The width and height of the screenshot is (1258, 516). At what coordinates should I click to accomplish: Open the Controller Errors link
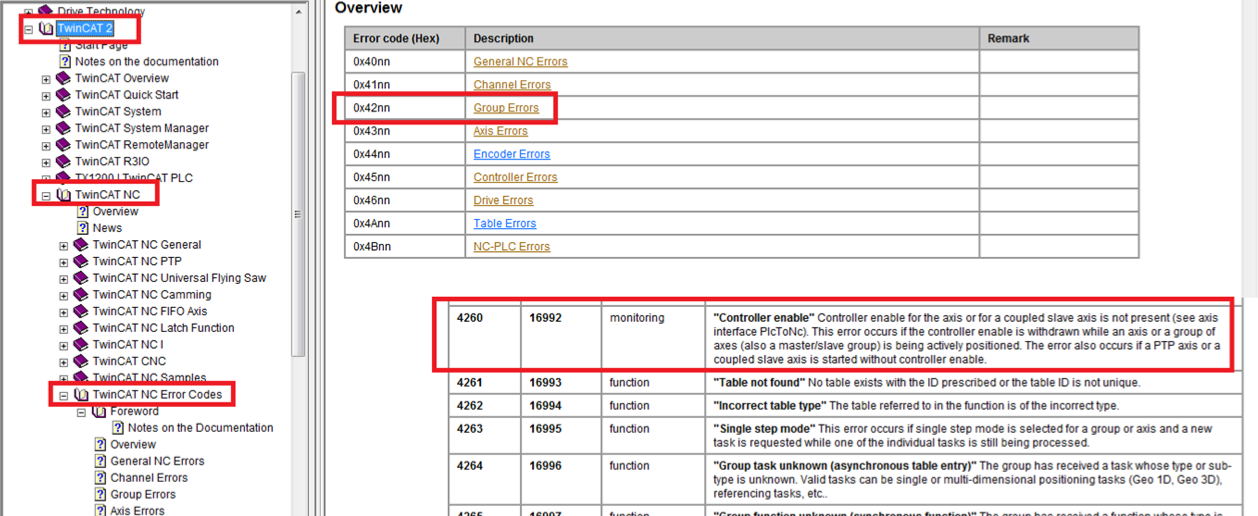[515, 177]
